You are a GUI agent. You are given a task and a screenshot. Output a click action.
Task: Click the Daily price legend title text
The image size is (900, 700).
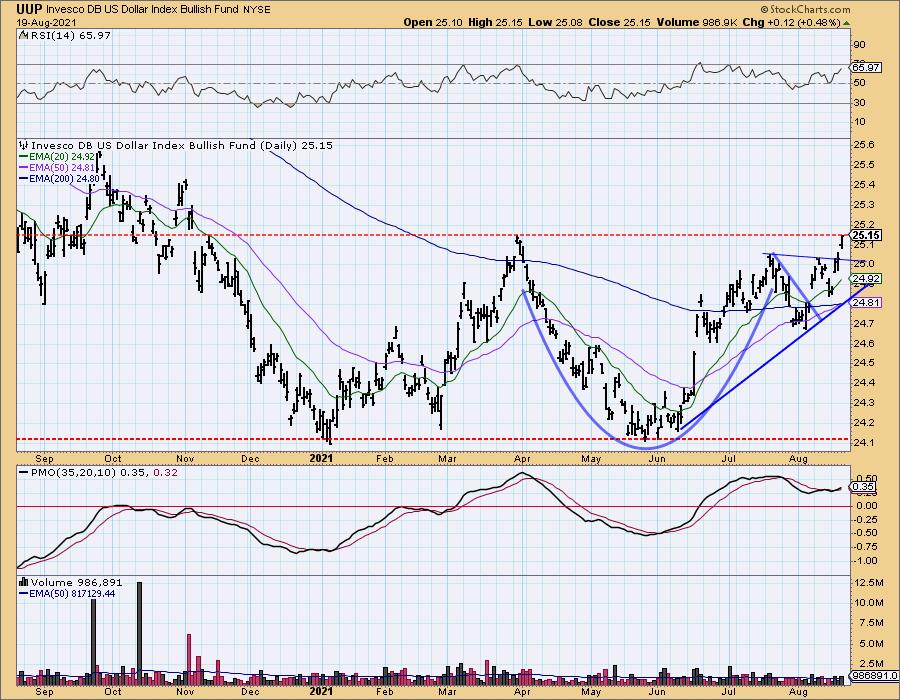pos(181,146)
